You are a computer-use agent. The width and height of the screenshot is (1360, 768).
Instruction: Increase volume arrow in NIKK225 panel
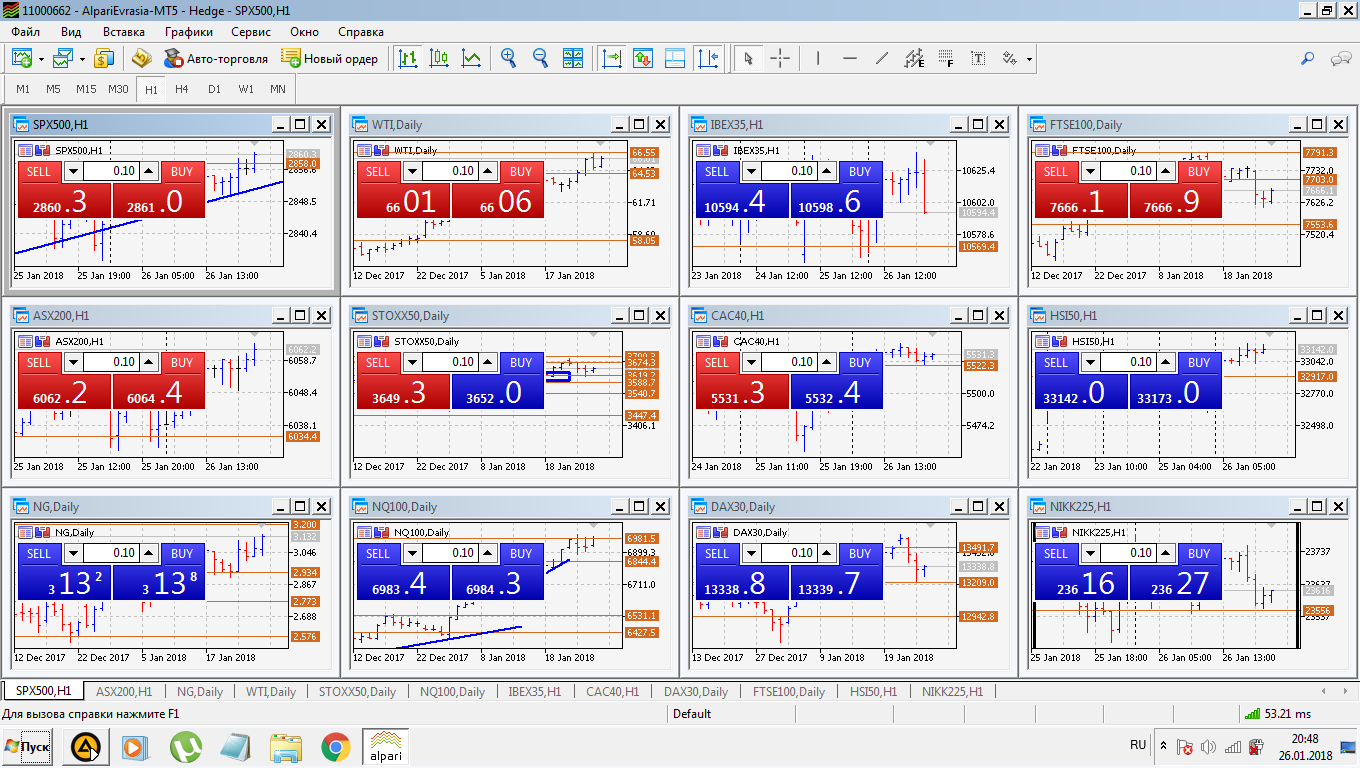click(1167, 553)
